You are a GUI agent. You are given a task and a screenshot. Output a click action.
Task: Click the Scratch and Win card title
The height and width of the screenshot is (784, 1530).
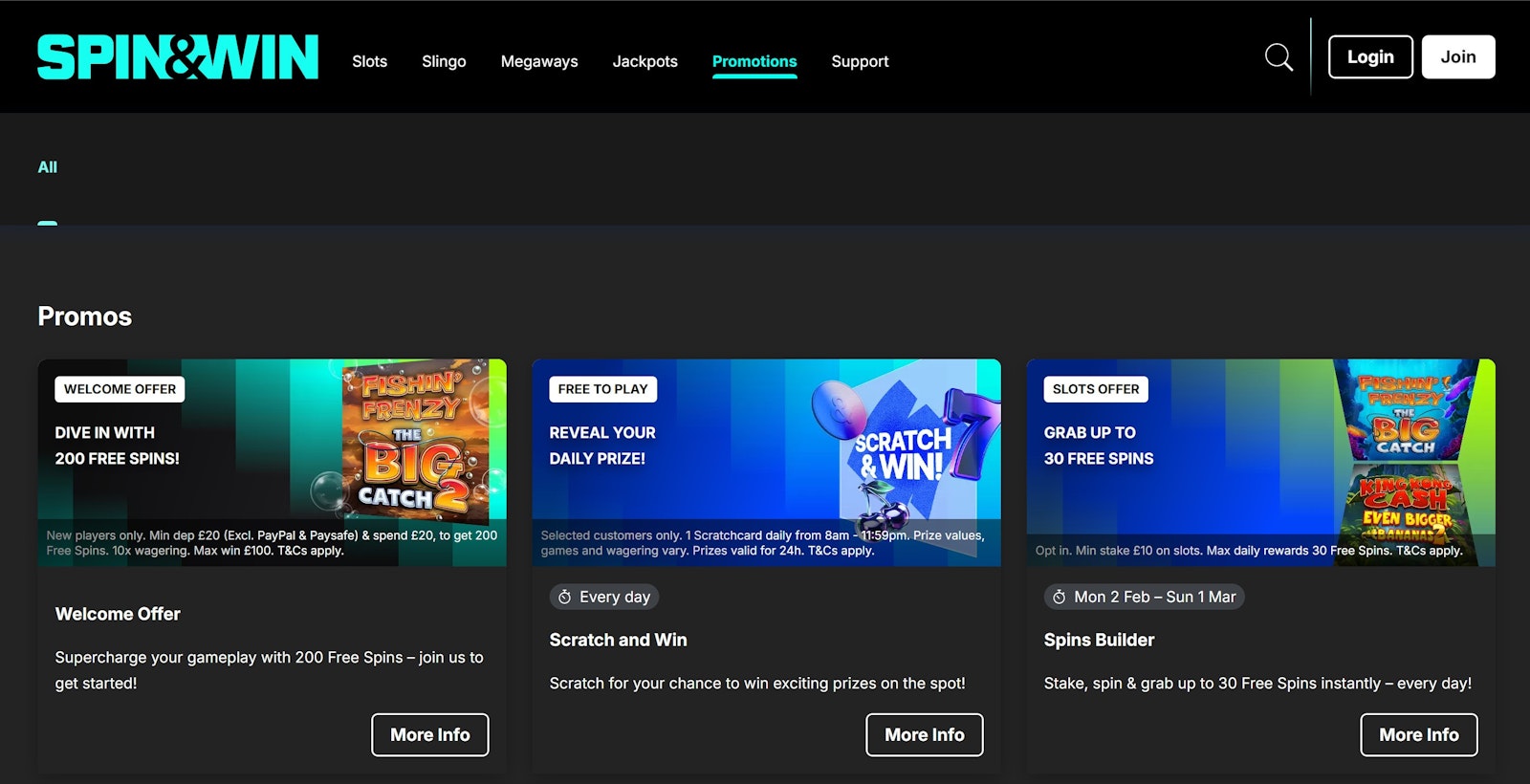[x=618, y=640]
